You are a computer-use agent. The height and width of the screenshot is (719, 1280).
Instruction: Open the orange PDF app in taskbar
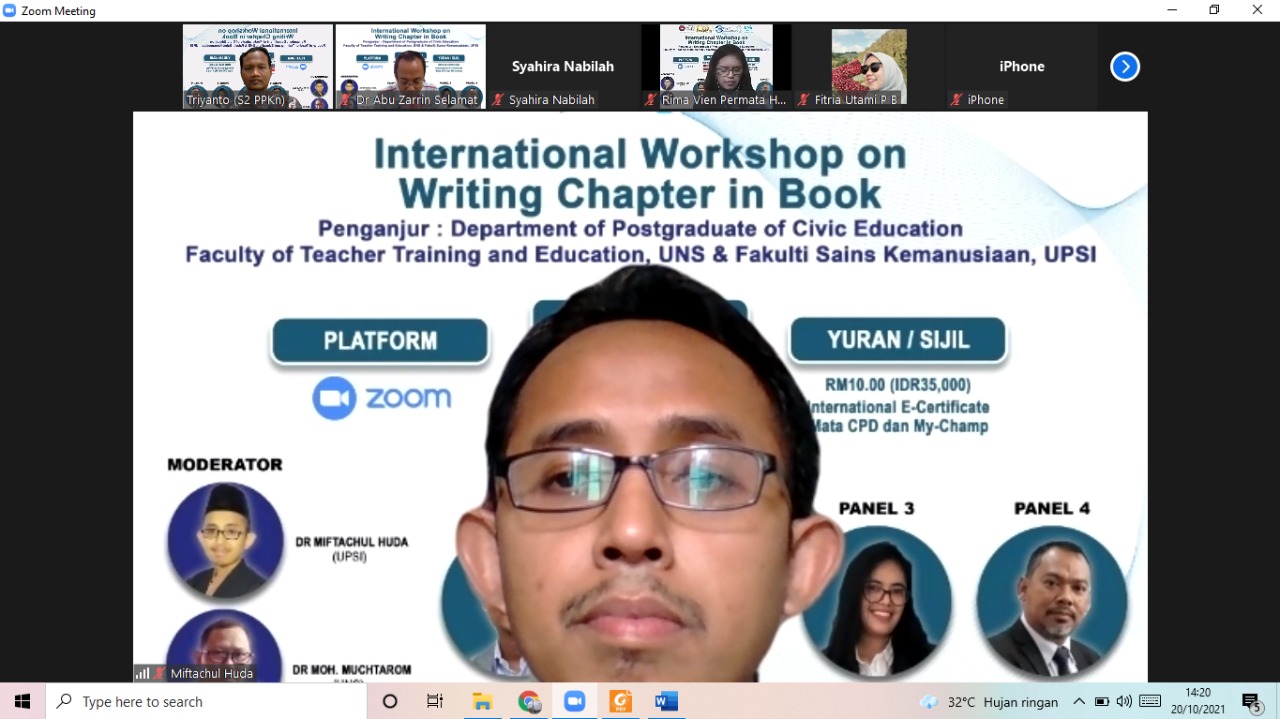(620, 702)
